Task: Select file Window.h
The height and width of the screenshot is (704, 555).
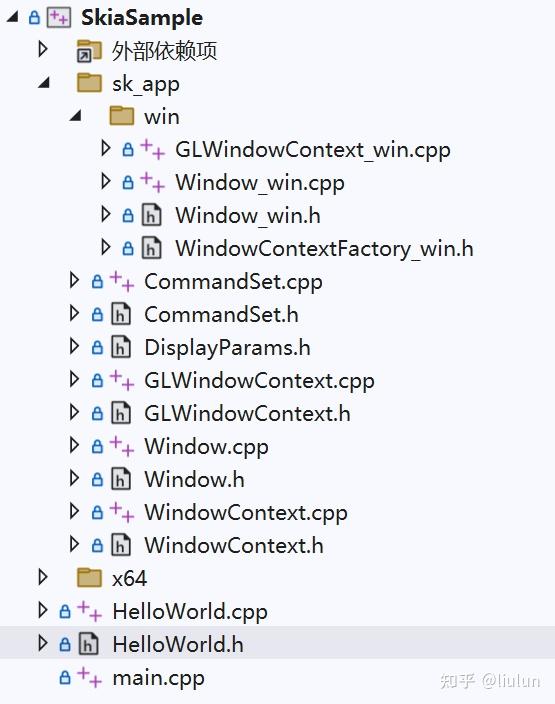Action: 194,480
